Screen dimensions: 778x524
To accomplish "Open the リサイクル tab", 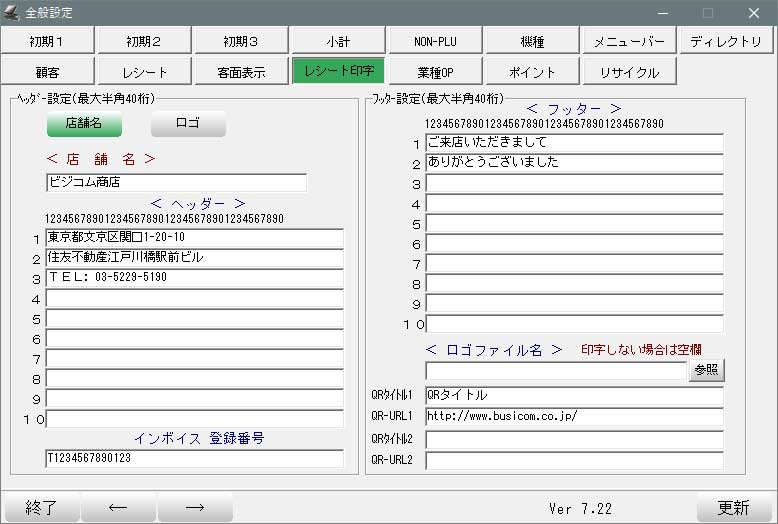I will (629, 72).
